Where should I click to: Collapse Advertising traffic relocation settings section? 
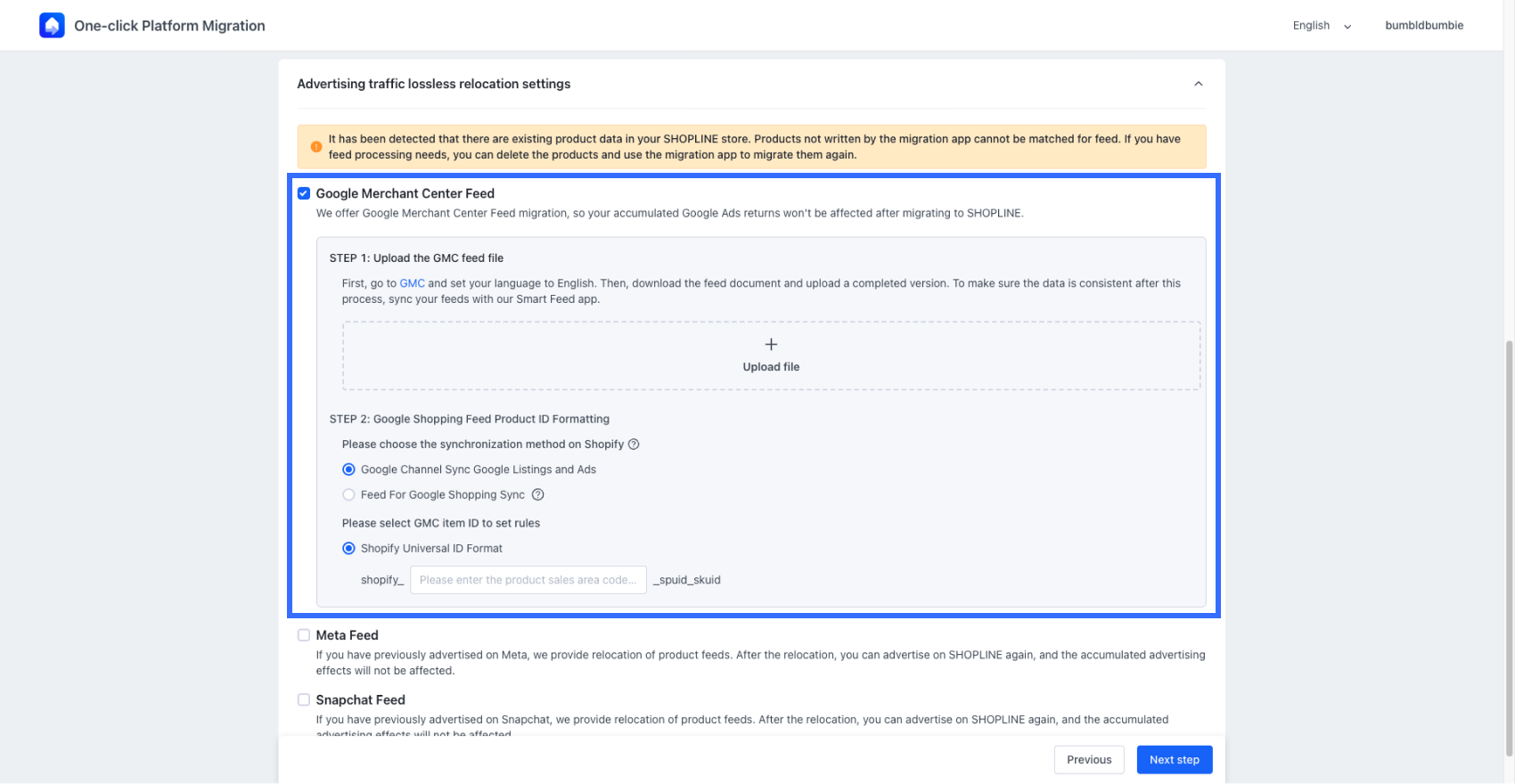(x=1198, y=84)
